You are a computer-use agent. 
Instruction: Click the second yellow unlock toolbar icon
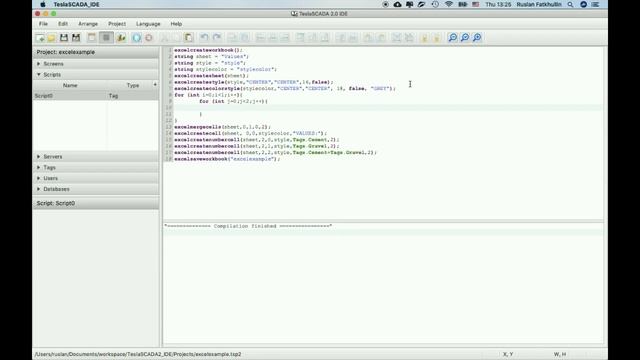tap(436, 38)
